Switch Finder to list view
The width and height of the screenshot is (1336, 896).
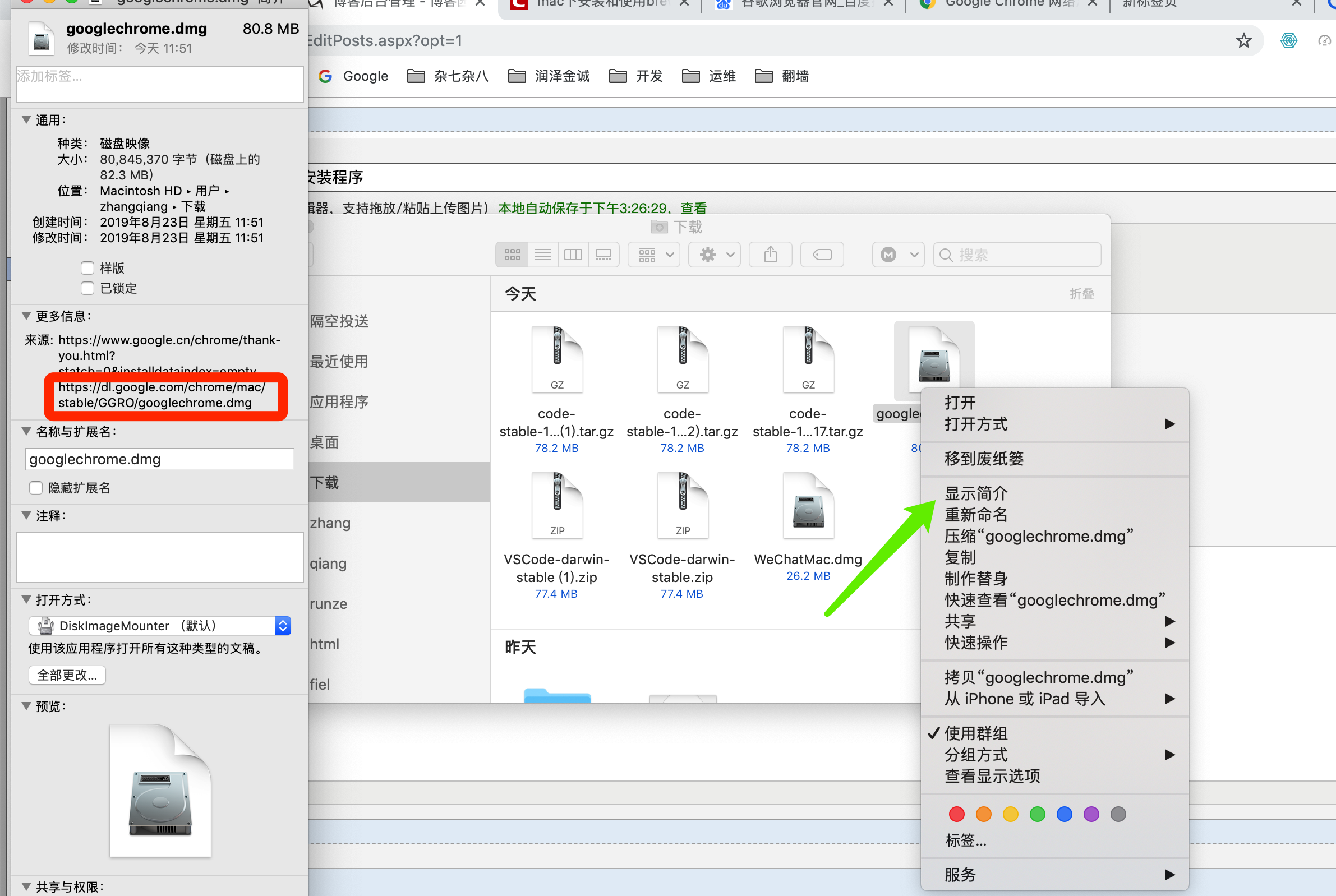(543, 255)
